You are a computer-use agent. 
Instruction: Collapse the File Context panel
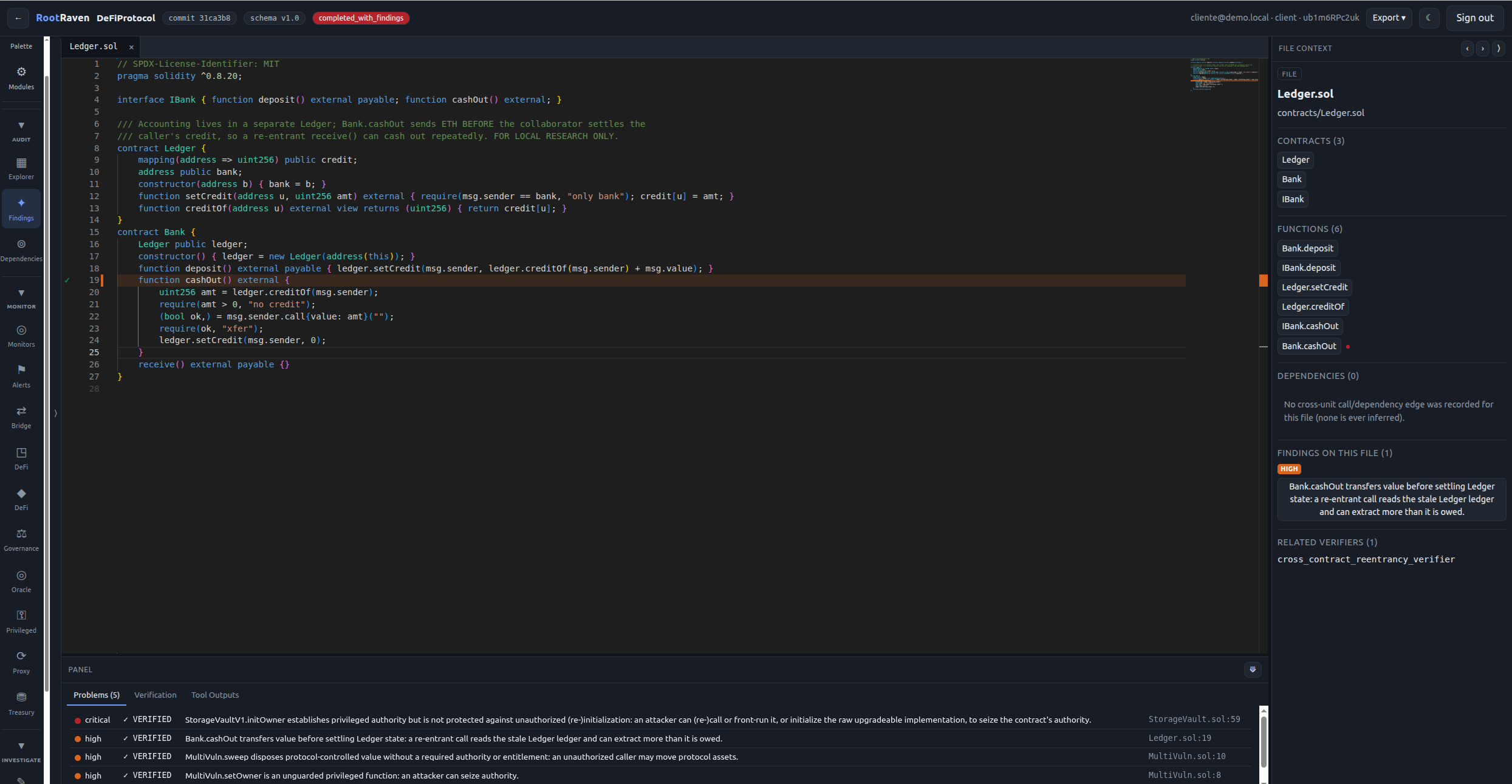coord(1499,49)
